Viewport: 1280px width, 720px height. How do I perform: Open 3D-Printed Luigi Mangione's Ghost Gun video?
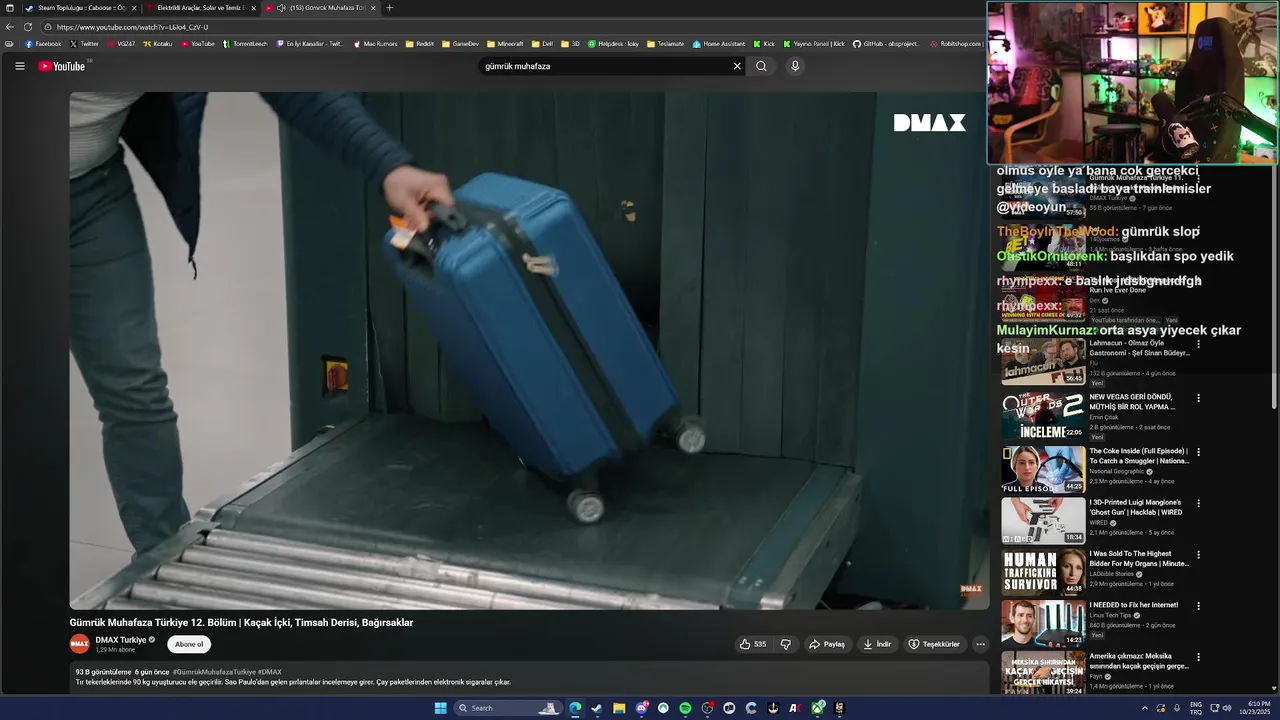[1043, 520]
